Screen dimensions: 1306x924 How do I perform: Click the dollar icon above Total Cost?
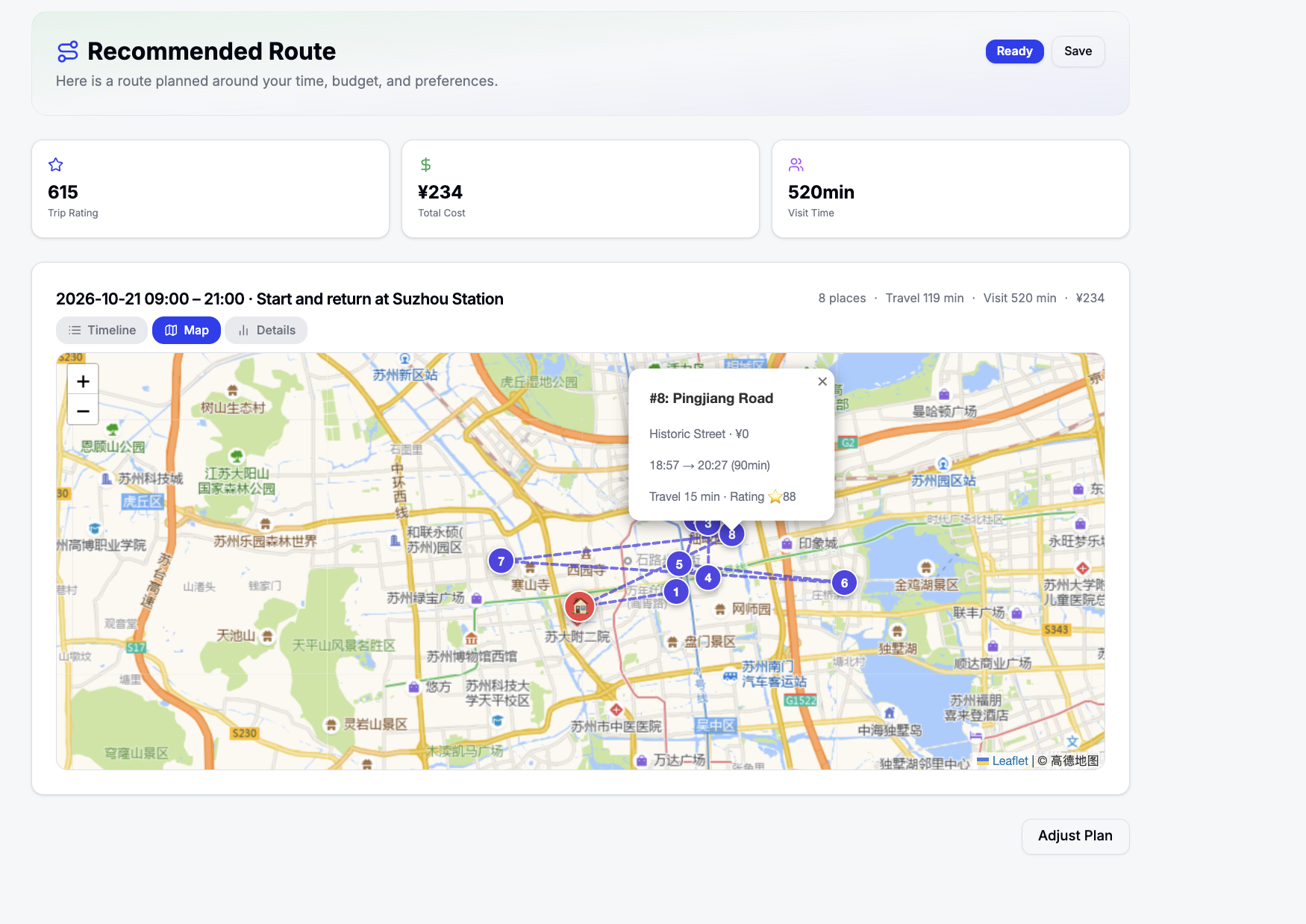(425, 165)
